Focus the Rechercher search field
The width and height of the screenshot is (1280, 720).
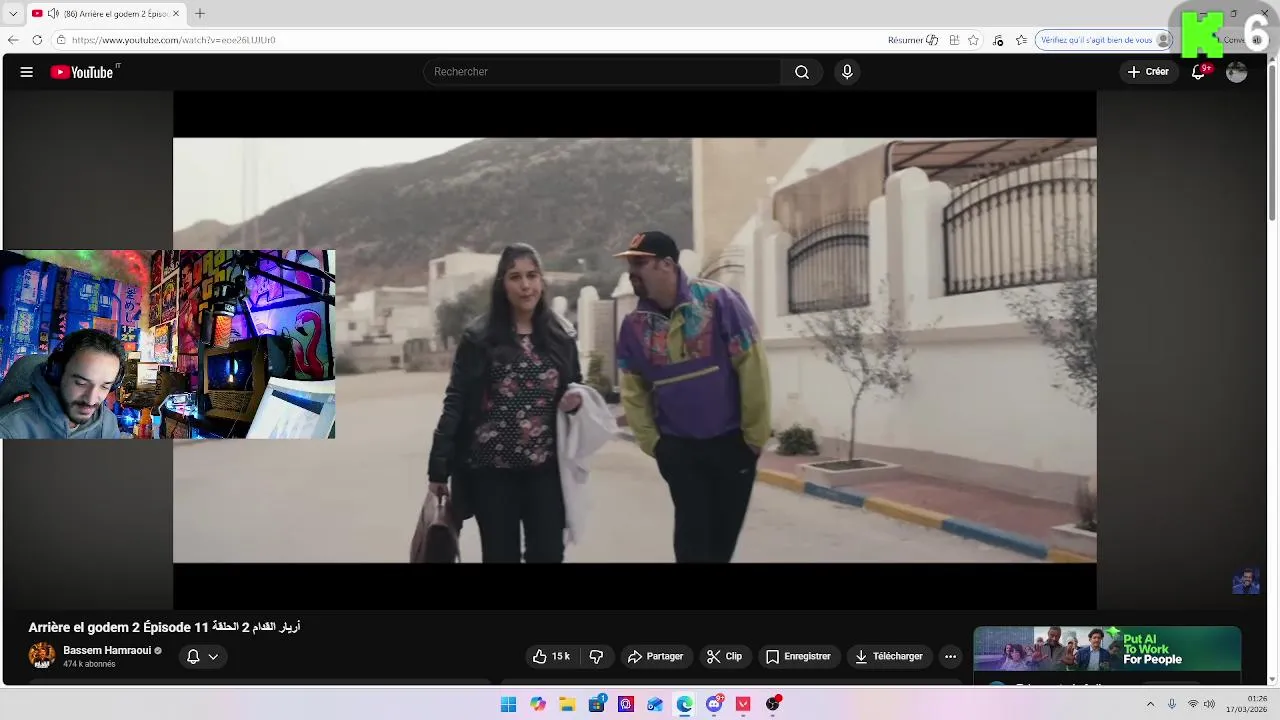pyautogui.click(x=602, y=72)
